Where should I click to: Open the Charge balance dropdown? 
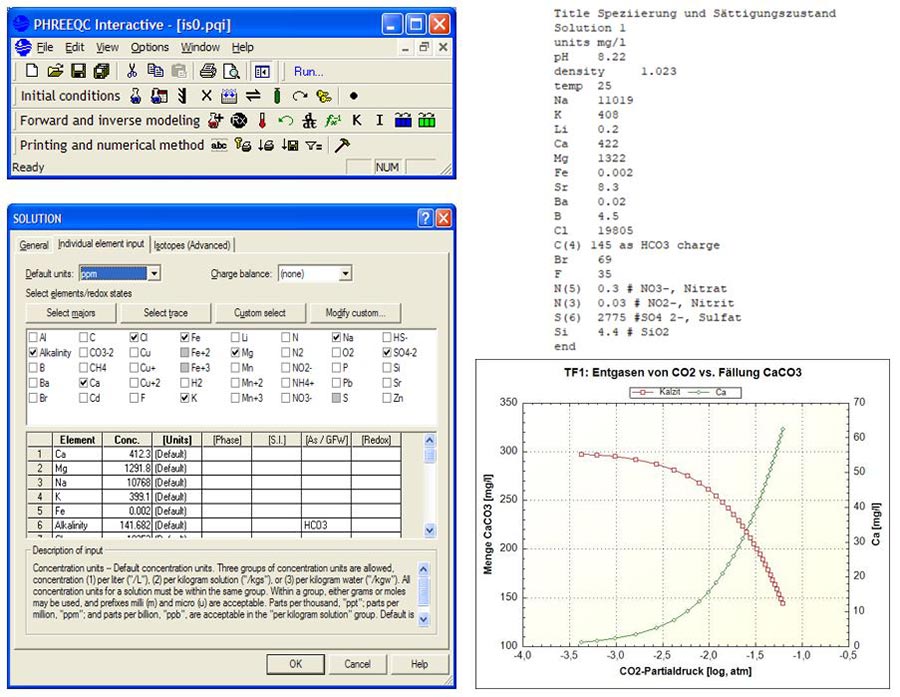(x=345, y=274)
